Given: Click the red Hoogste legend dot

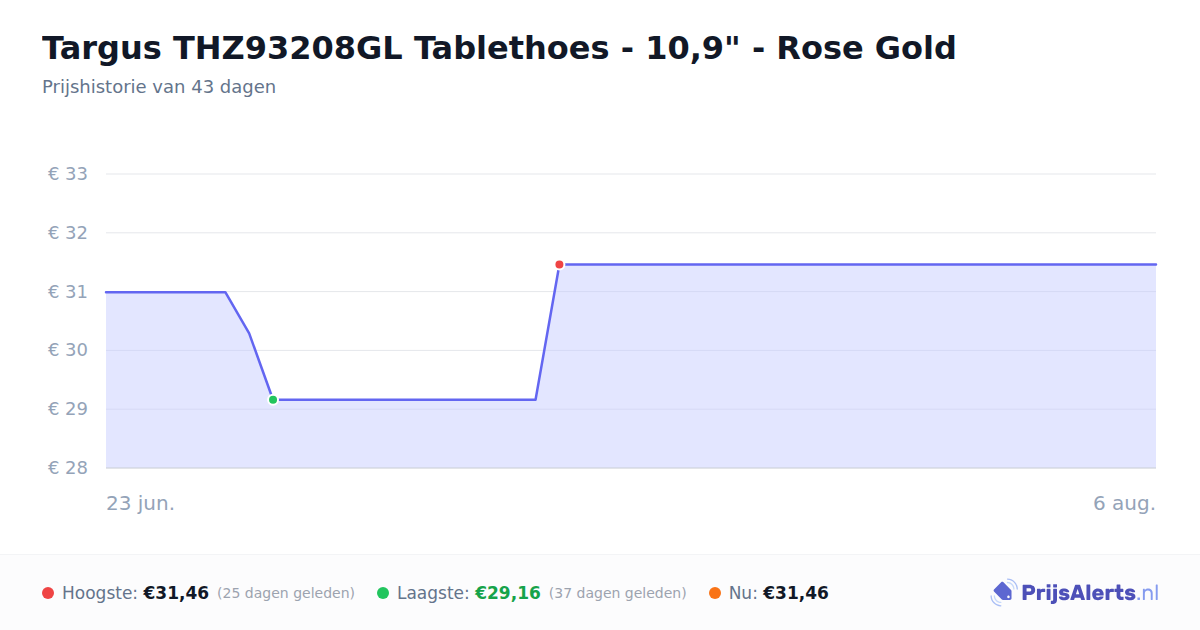Looking at the screenshot, I should pos(48,593).
